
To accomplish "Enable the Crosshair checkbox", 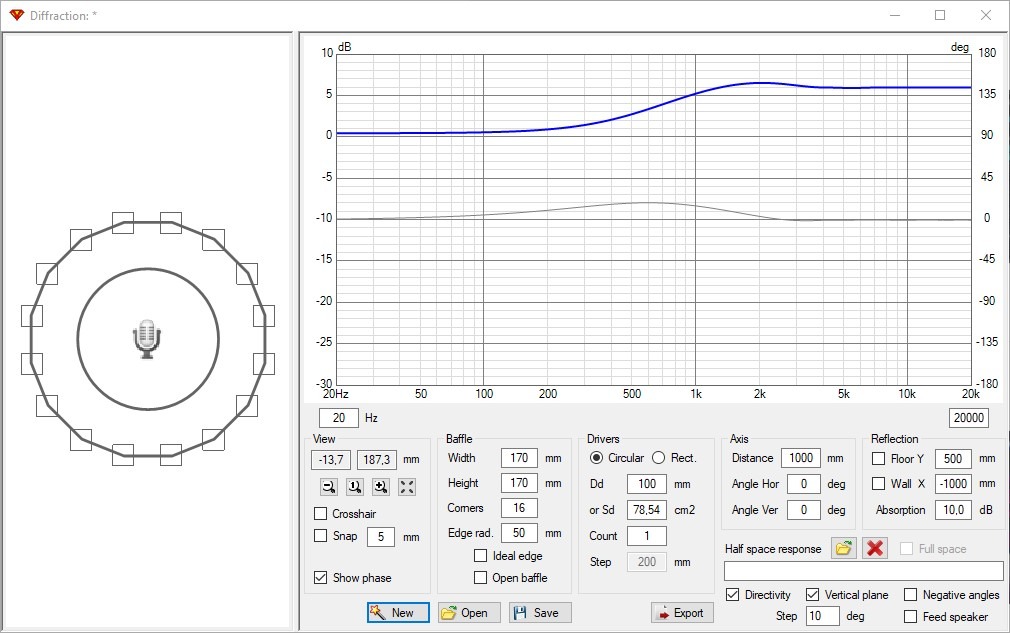I will coord(320,513).
